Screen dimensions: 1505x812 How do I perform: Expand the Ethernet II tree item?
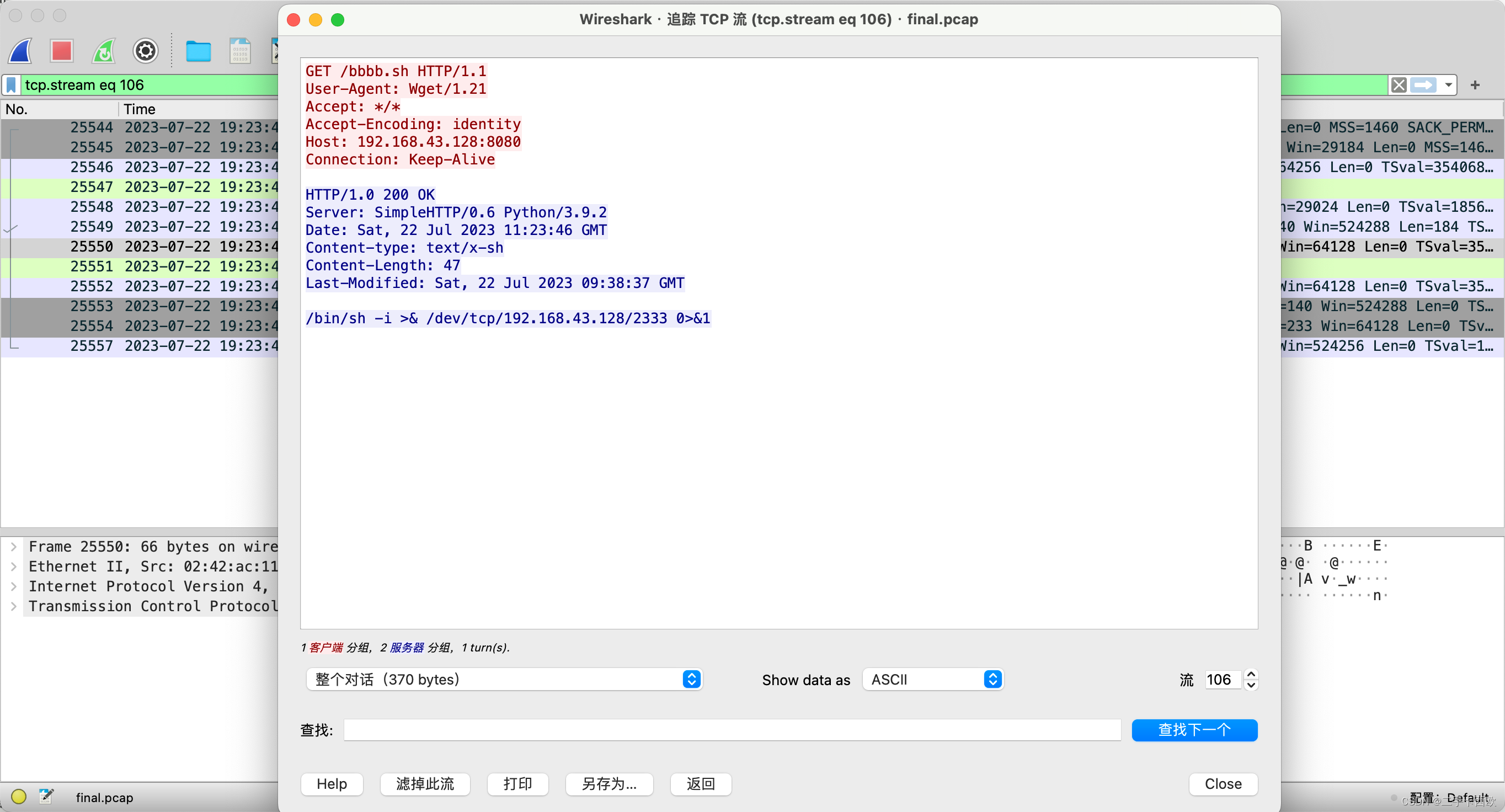coord(13,567)
